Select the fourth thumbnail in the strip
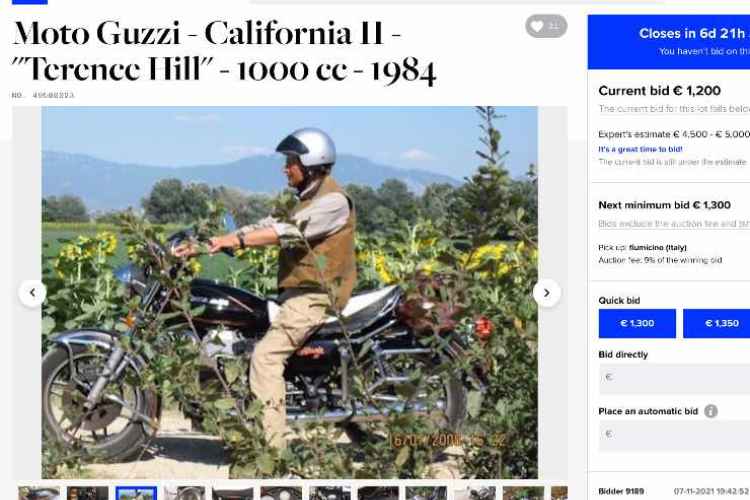The width and height of the screenshot is (750, 500). pos(185,493)
